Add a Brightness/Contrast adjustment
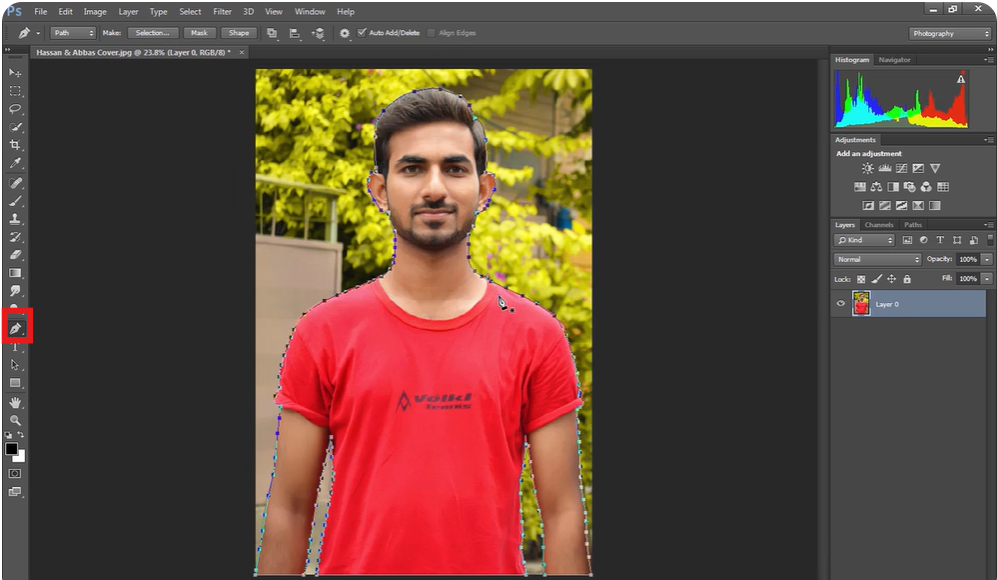 [x=867, y=169]
